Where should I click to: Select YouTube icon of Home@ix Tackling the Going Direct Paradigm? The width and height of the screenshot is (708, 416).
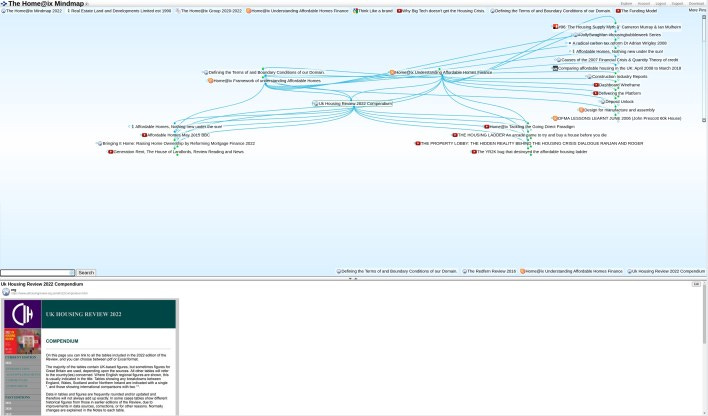point(486,127)
